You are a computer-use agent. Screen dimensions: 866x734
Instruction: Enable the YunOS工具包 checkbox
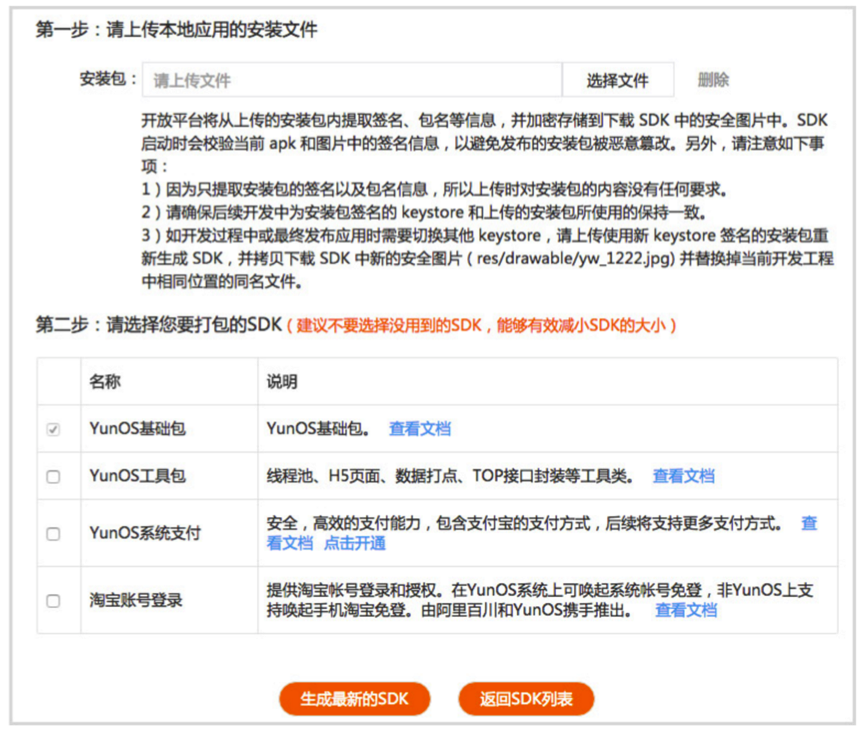click(x=53, y=477)
